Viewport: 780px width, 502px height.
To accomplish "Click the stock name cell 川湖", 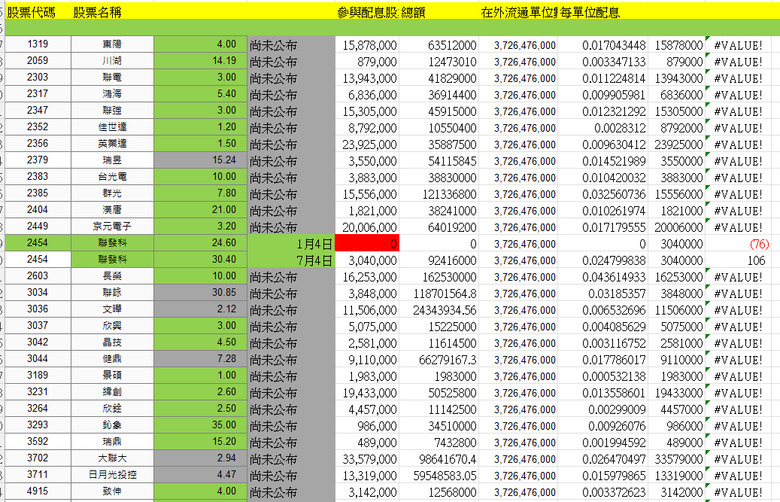I will coord(112,61).
